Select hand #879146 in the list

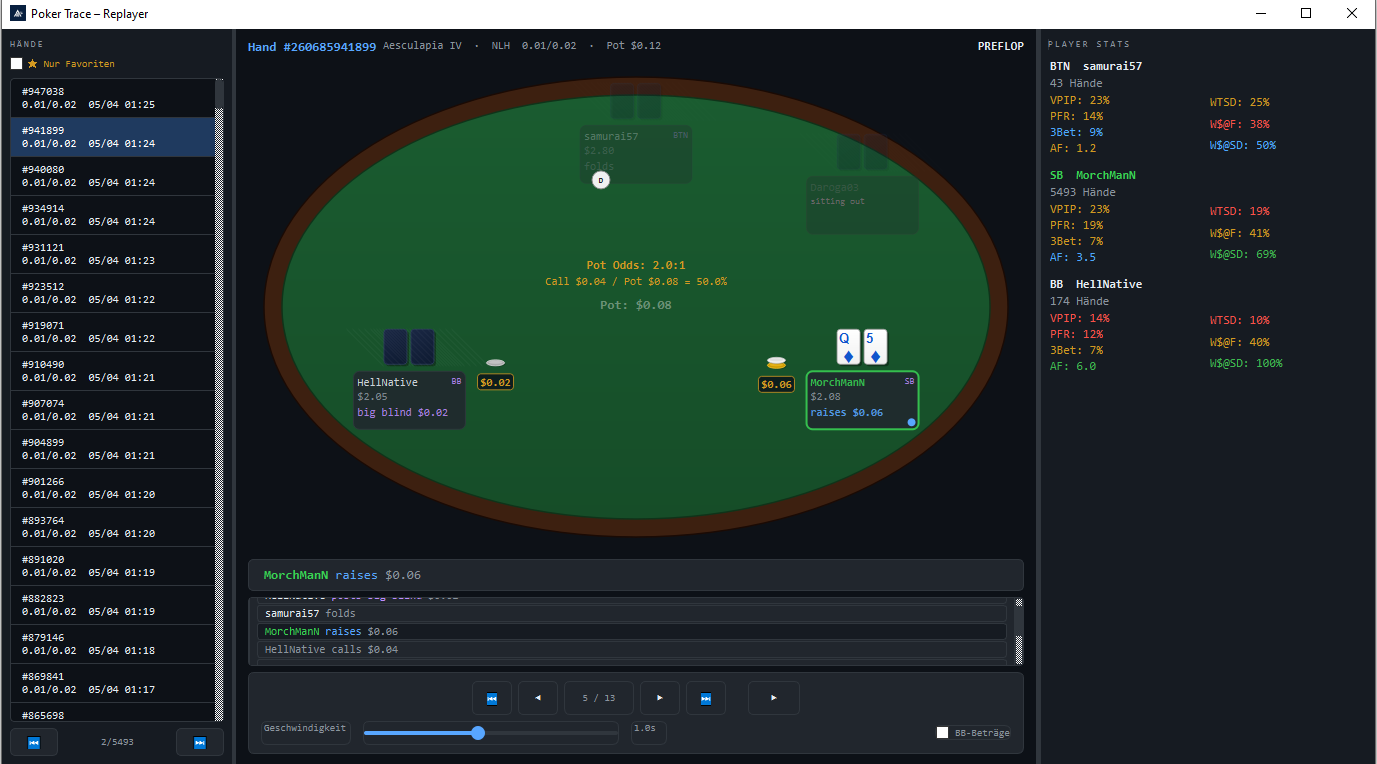[x=113, y=644]
